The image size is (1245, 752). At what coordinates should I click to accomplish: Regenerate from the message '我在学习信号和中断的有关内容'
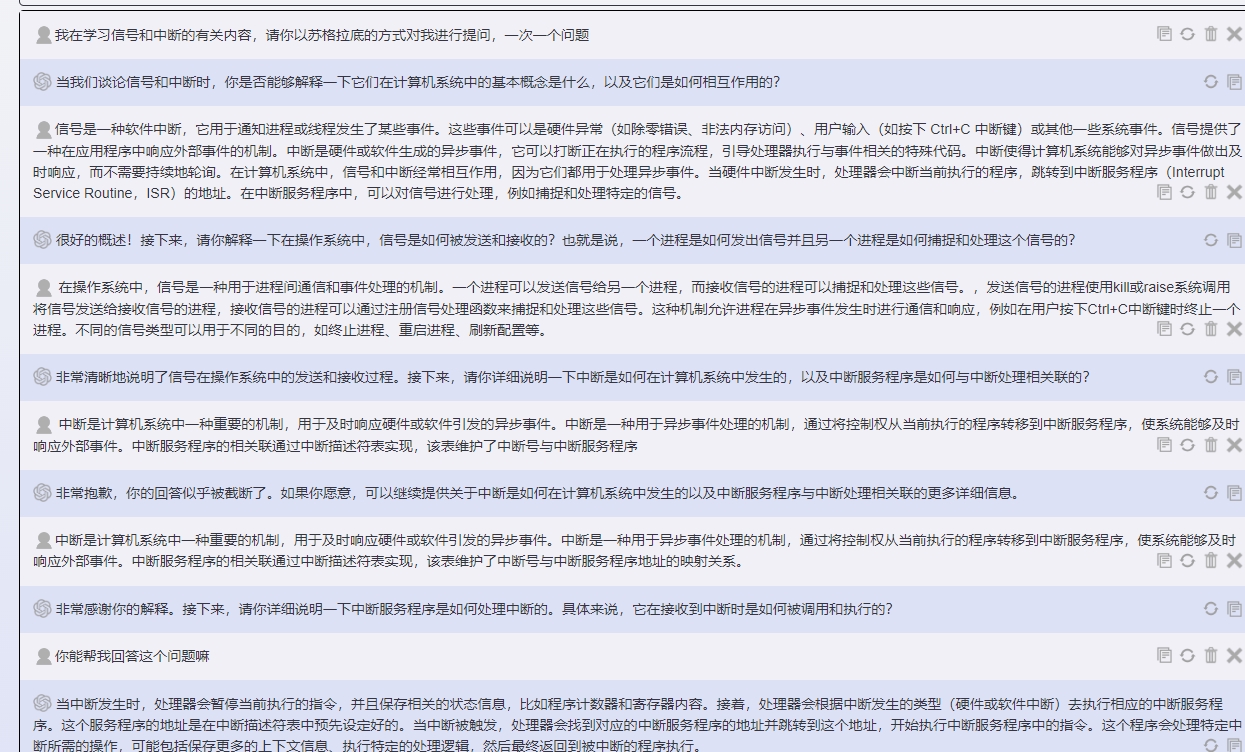coord(1187,34)
